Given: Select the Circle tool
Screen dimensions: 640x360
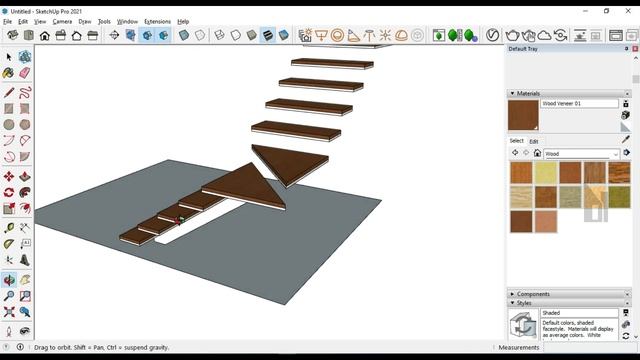Looking at the screenshot, I should (9, 124).
